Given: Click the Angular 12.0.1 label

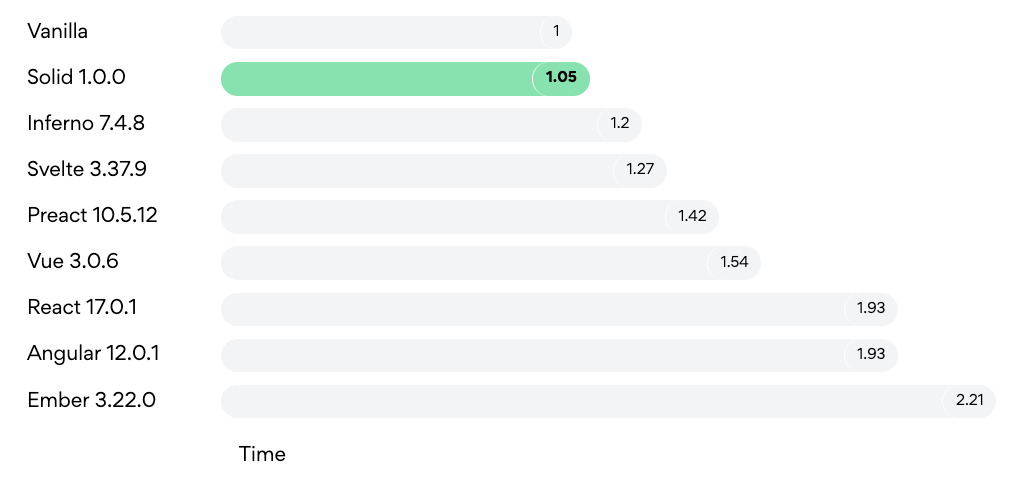Looking at the screenshot, I should 93,354.
